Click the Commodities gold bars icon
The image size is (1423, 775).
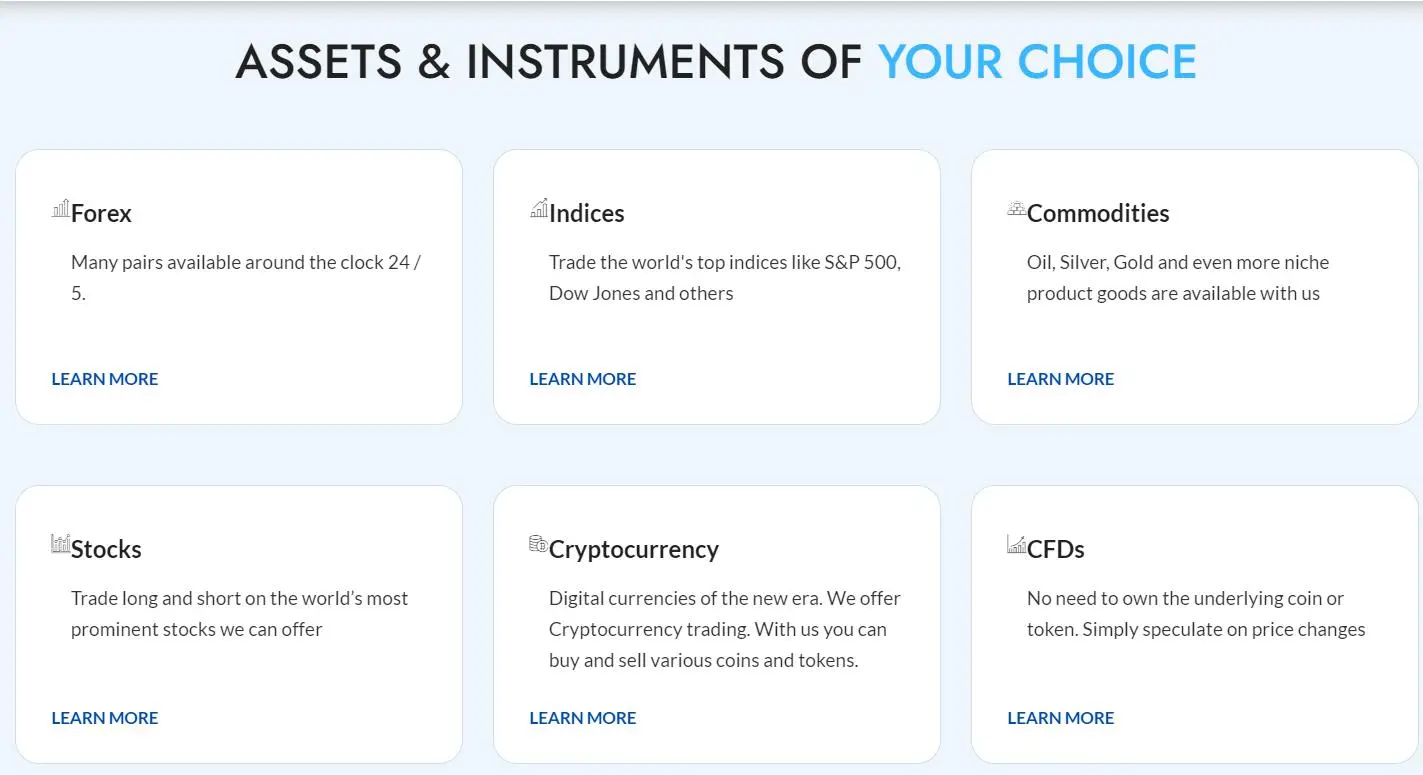tap(1017, 208)
